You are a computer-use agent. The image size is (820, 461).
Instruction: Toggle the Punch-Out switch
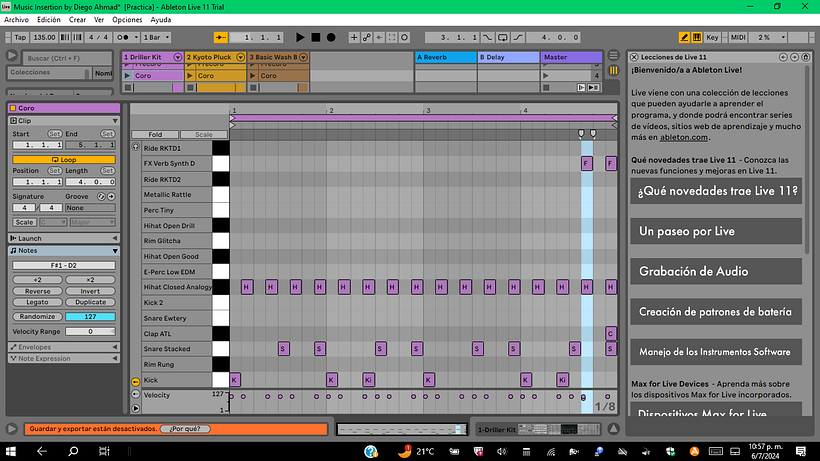click(518, 37)
